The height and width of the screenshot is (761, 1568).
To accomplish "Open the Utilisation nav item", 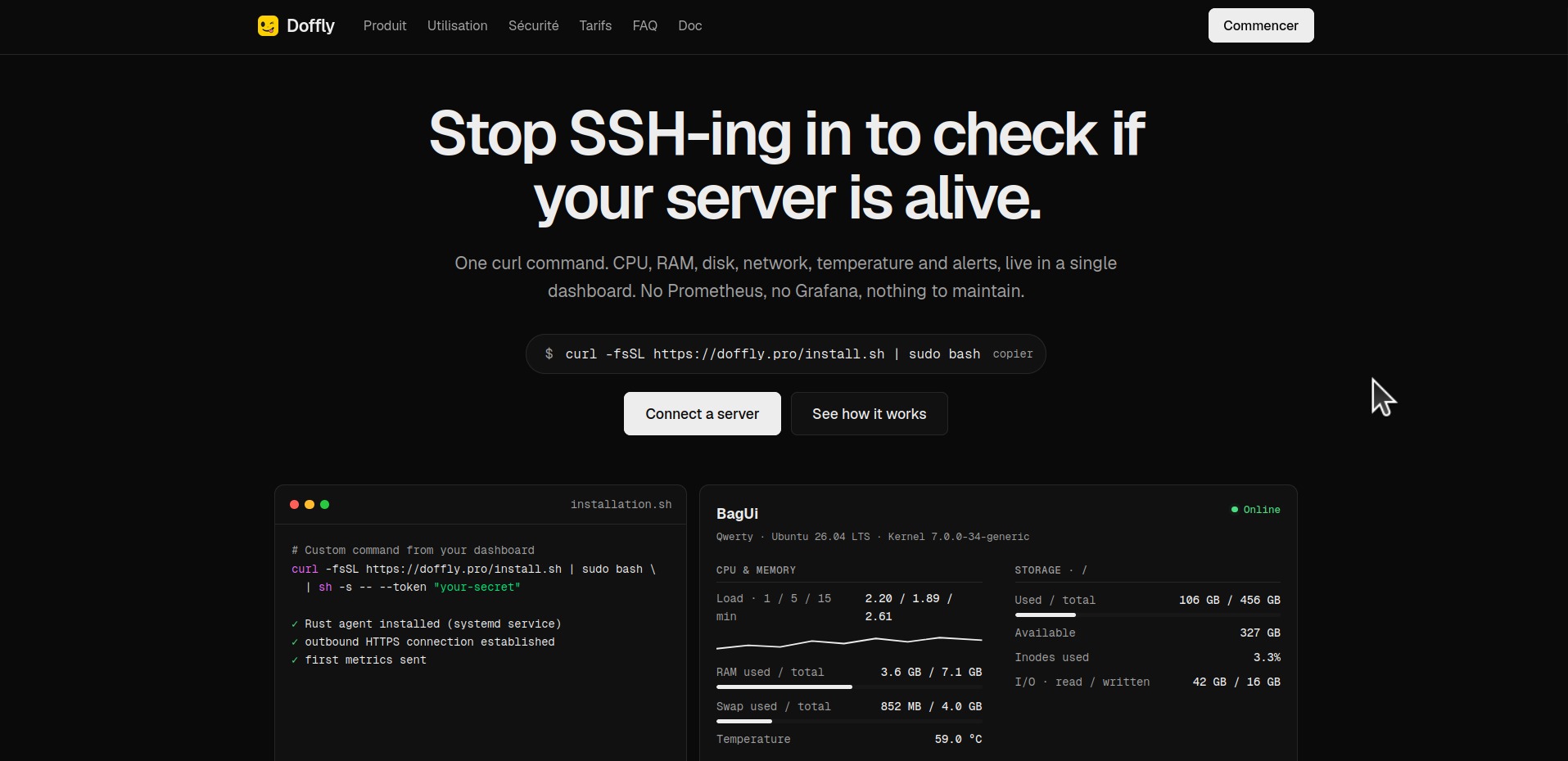I will pyautogui.click(x=457, y=26).
